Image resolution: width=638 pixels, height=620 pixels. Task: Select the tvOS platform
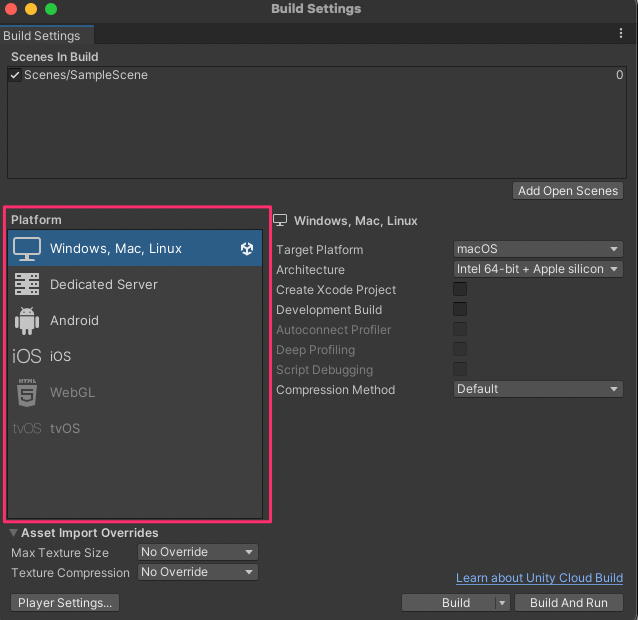135,428
